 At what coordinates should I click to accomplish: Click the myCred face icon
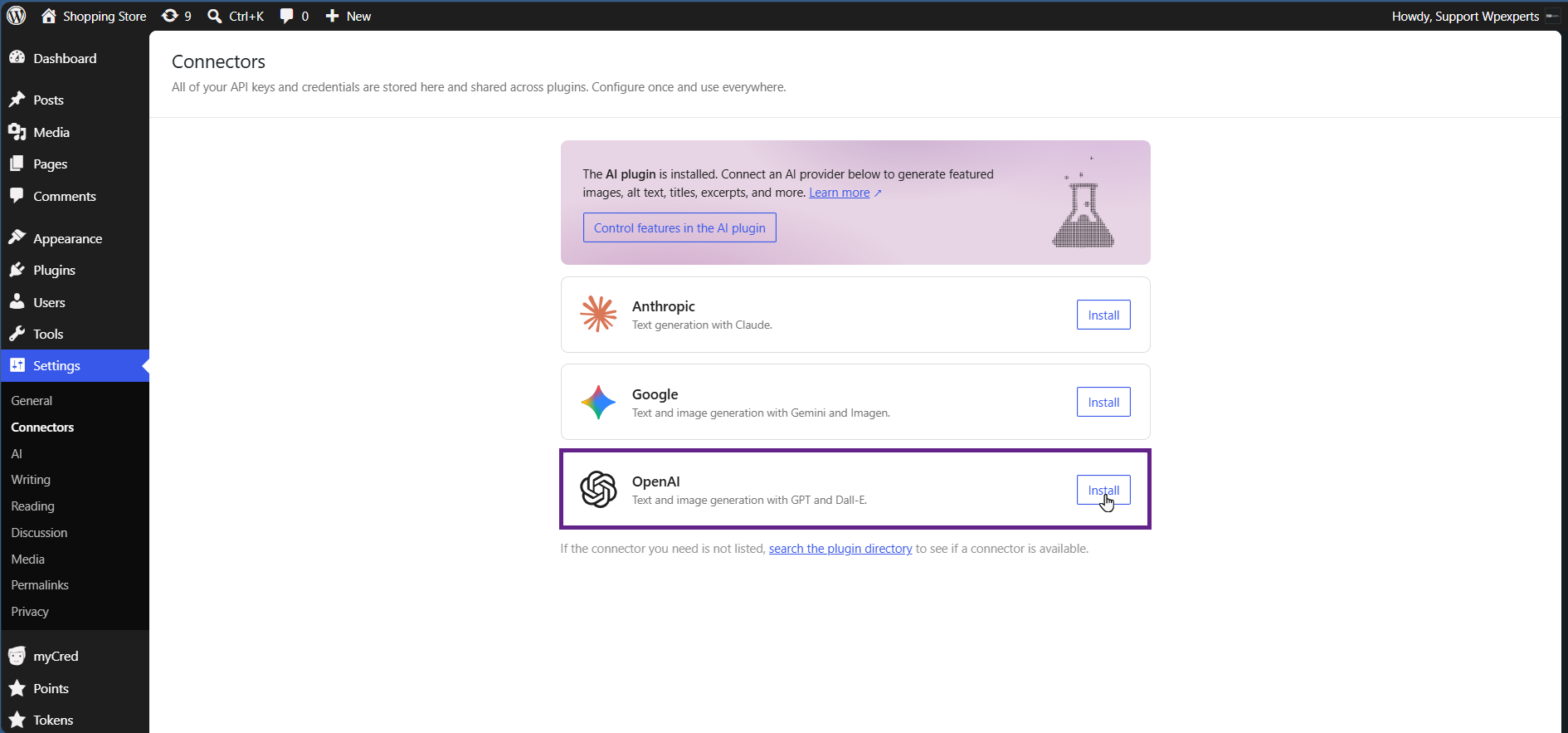coord(17,656)
